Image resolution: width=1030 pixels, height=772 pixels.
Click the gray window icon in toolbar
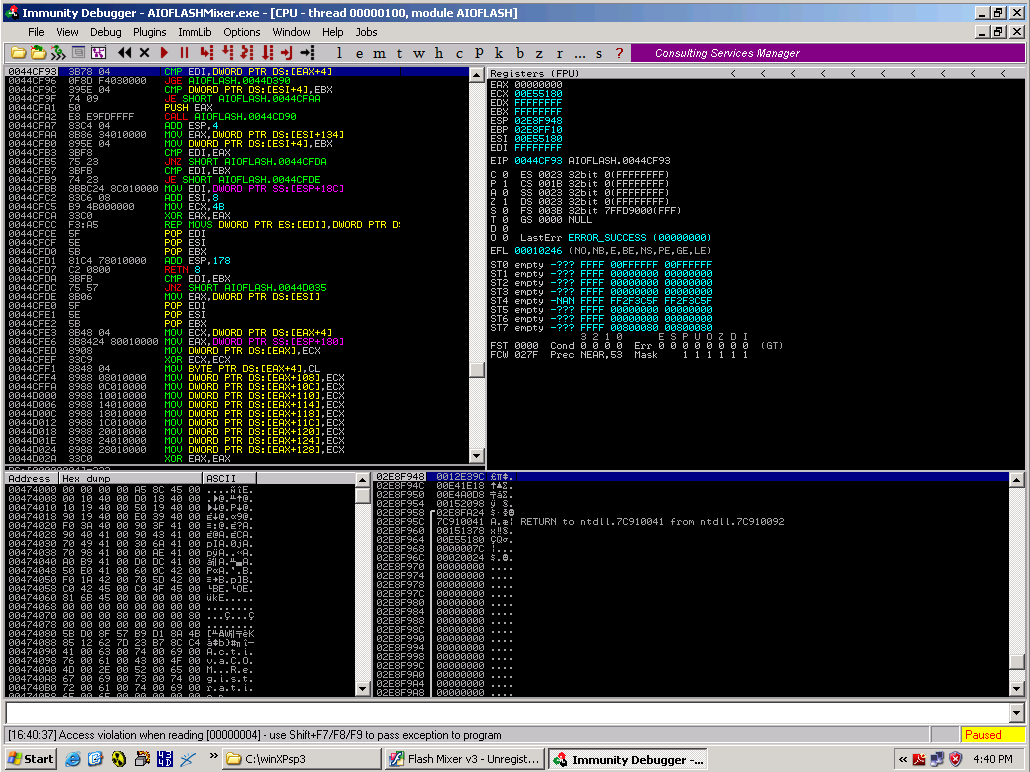(x=78, y=53)
